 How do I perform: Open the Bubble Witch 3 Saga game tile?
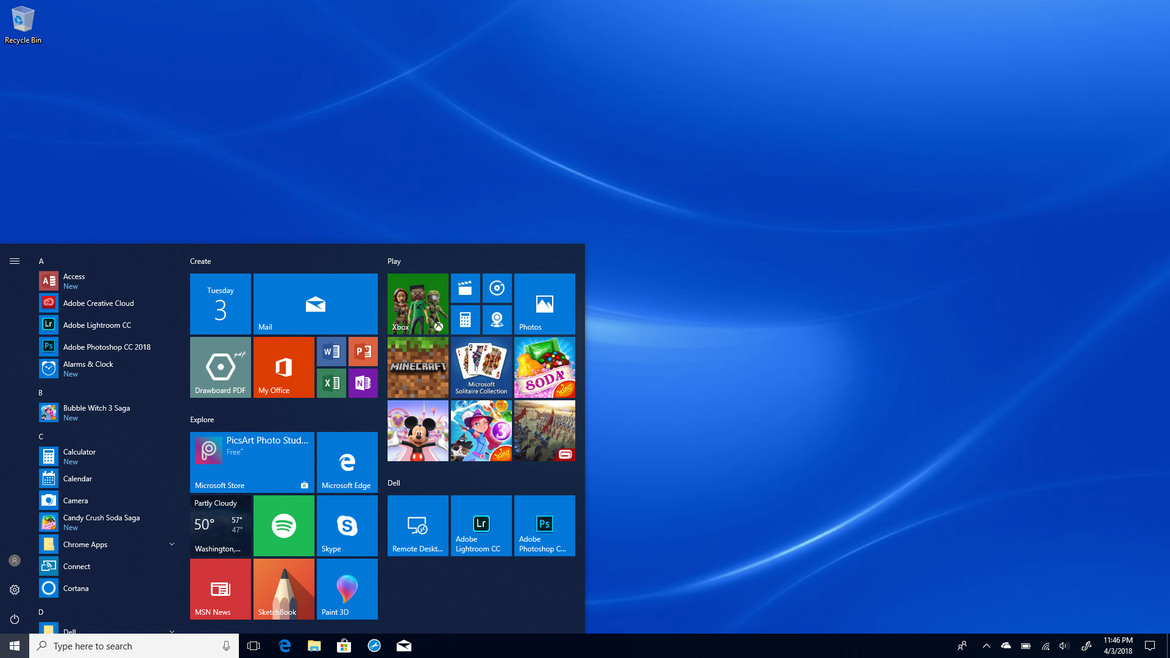pos(481,430)
